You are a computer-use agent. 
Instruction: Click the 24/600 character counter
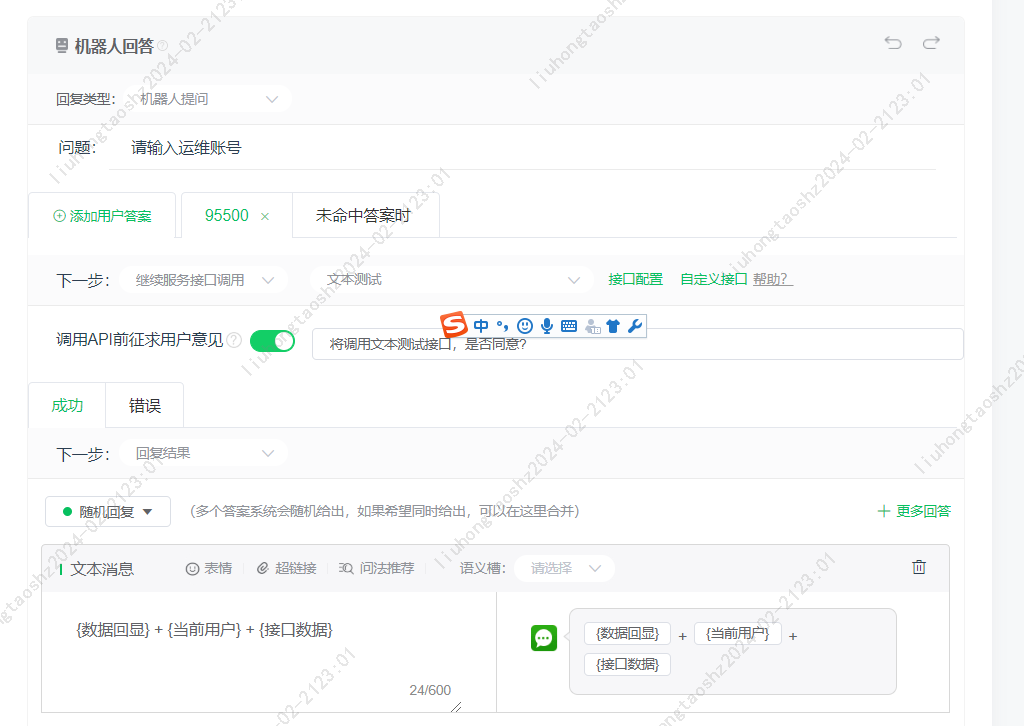point(430,690)
